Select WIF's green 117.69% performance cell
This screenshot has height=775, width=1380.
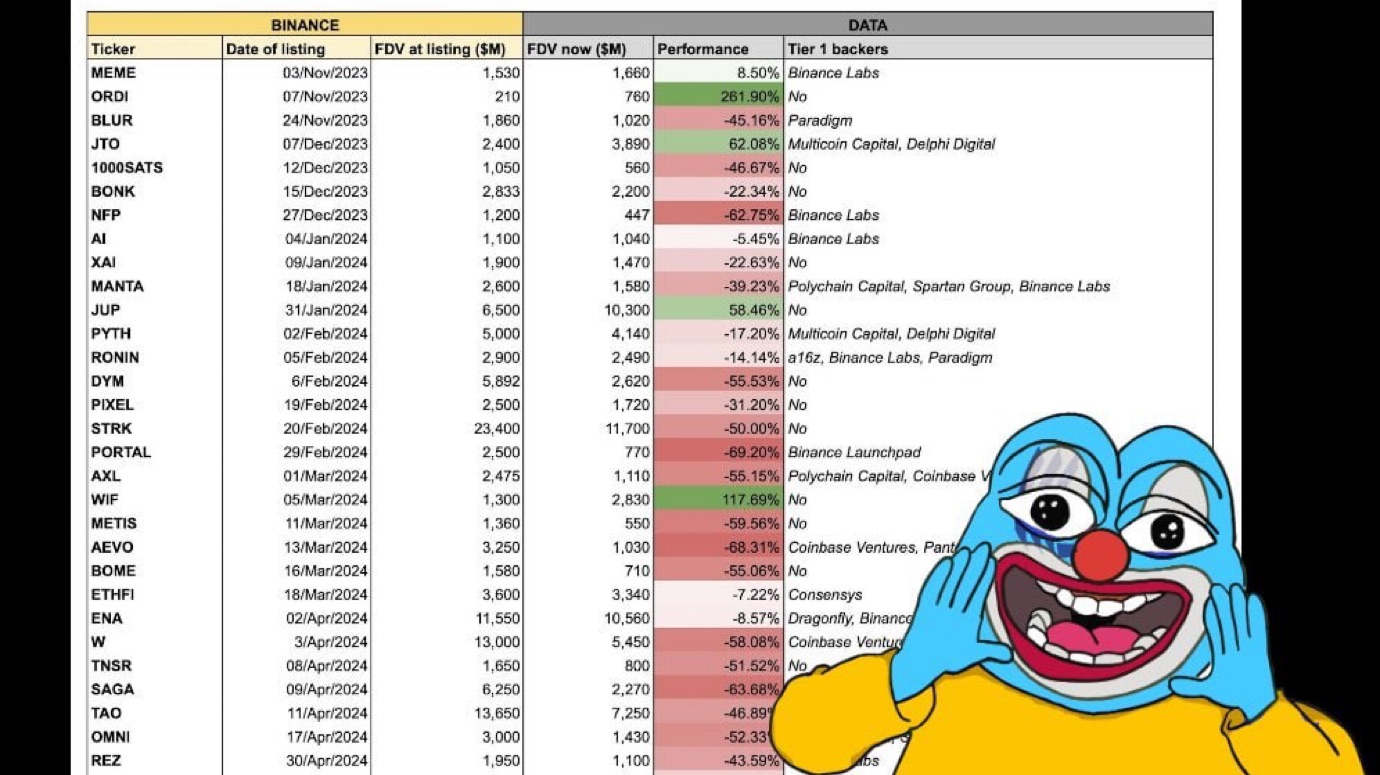click(718, 500)
